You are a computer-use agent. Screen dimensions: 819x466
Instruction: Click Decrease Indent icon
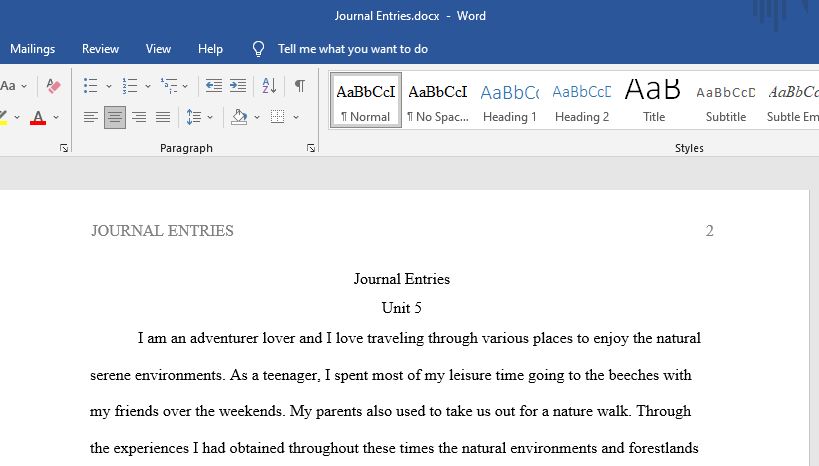214,86
